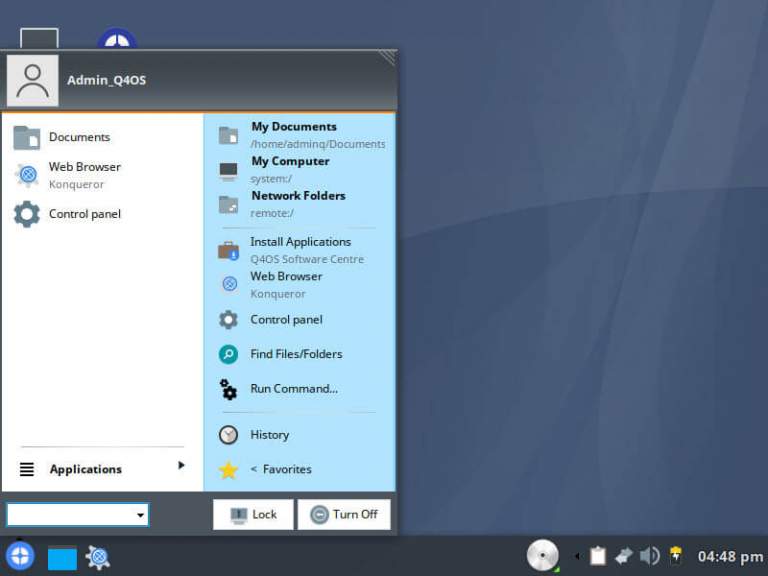Viewport: 768px width, 576px height.
Task: Open the Q4OS start menu button in taskbar
Action: tap(20, 557)
